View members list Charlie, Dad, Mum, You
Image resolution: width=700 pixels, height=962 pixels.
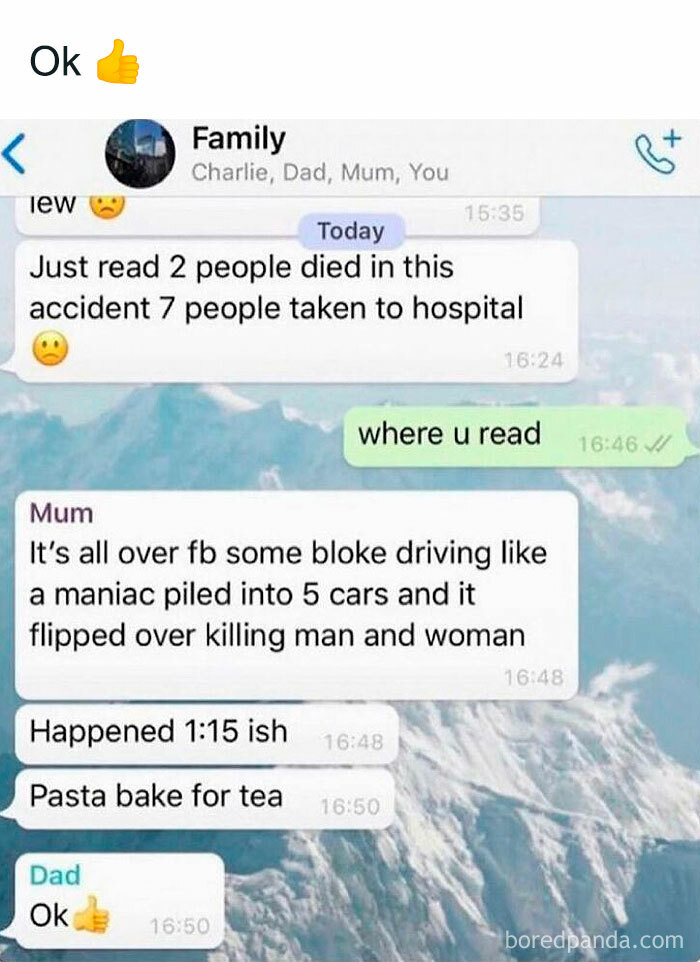tap(320, 172)
